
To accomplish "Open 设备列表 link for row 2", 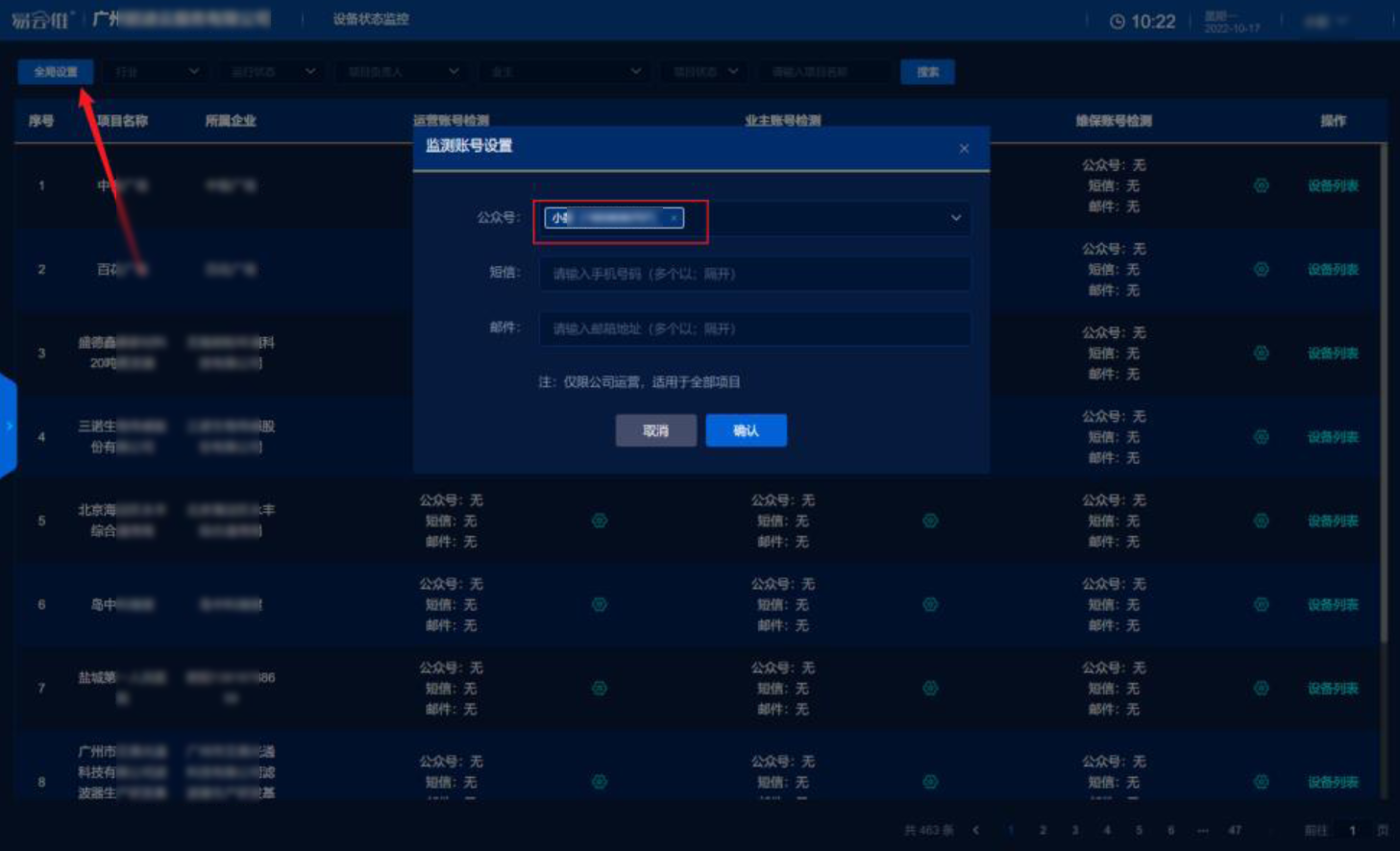I will pos(1332,270).
